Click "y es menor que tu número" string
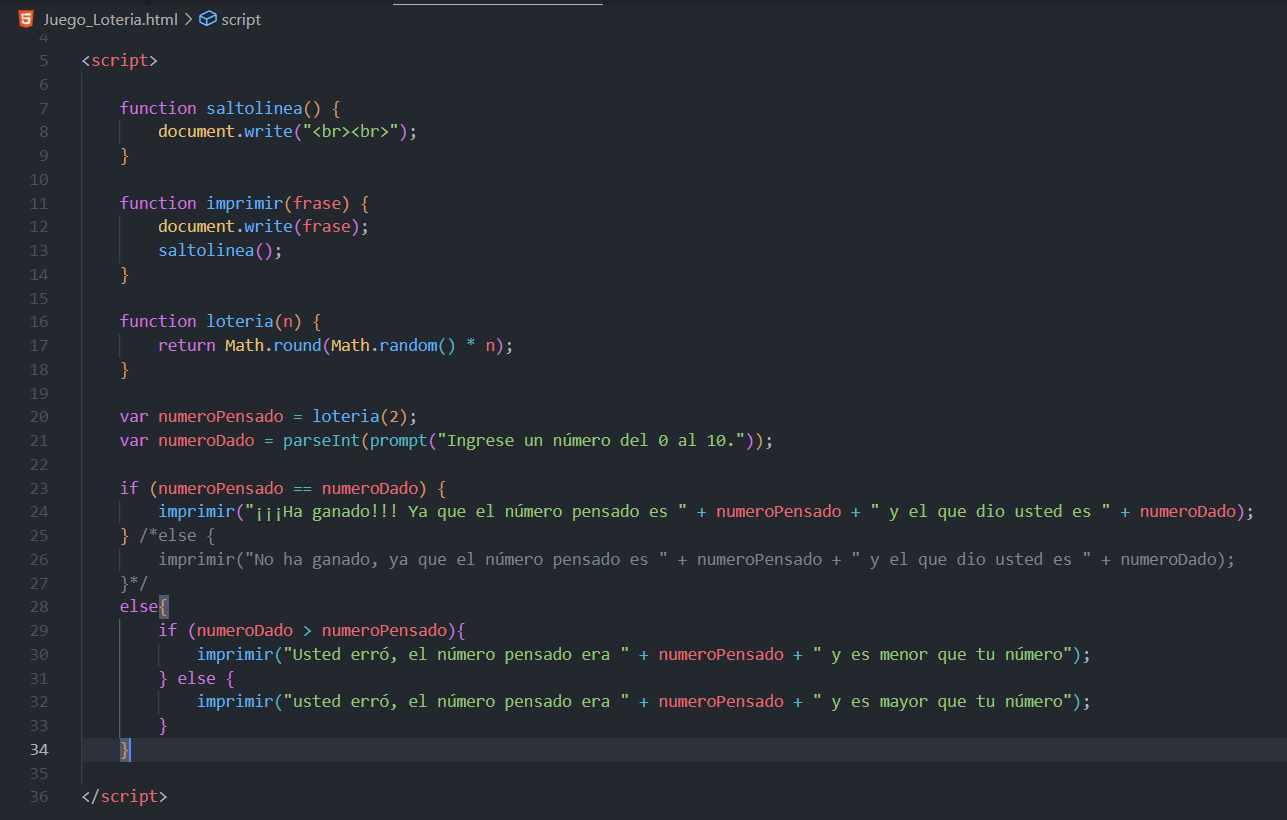Image resolution: width=1287 pixels, height=820 pixels. pos(942,655)
